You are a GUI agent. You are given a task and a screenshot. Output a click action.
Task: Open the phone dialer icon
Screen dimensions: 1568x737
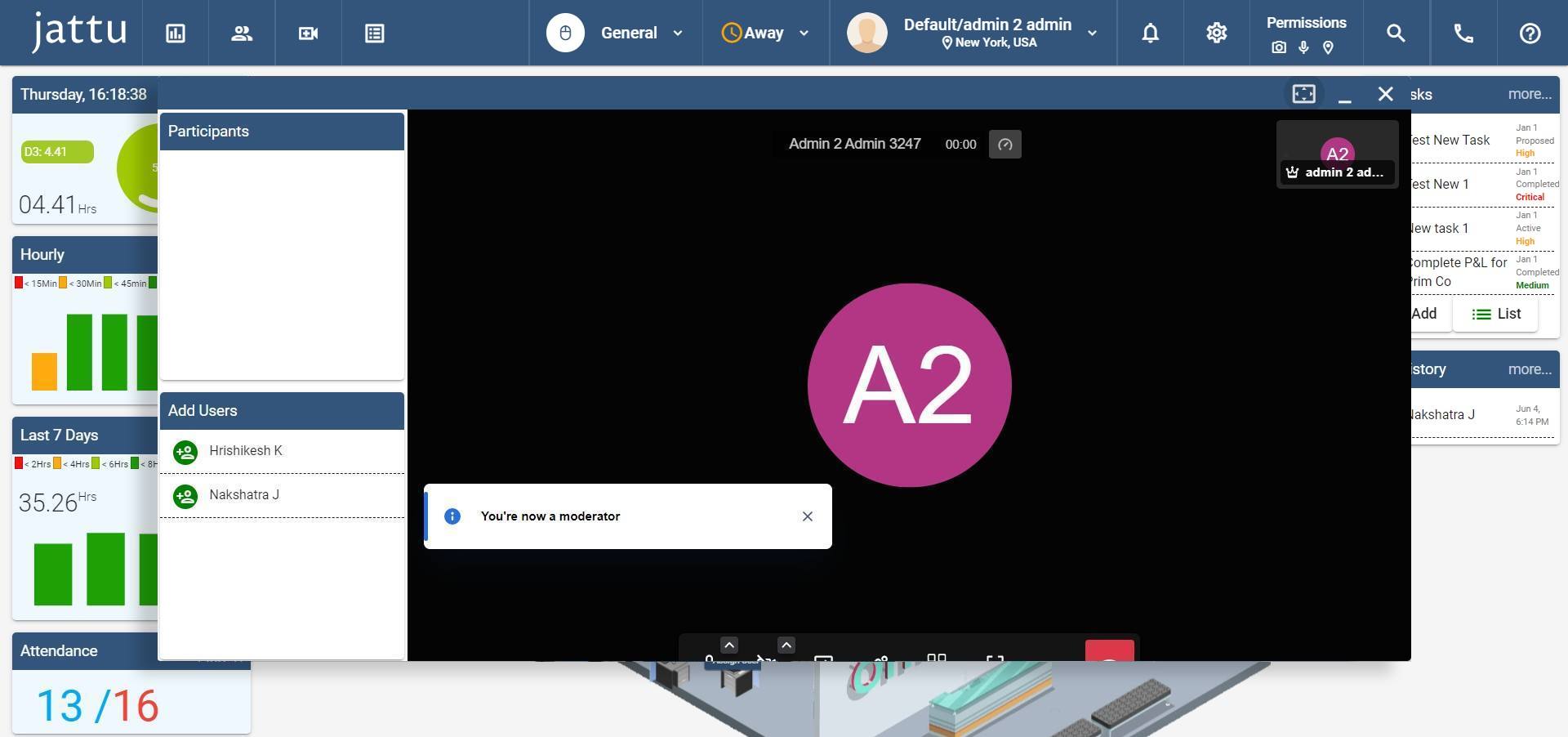tap(1463, 33)
